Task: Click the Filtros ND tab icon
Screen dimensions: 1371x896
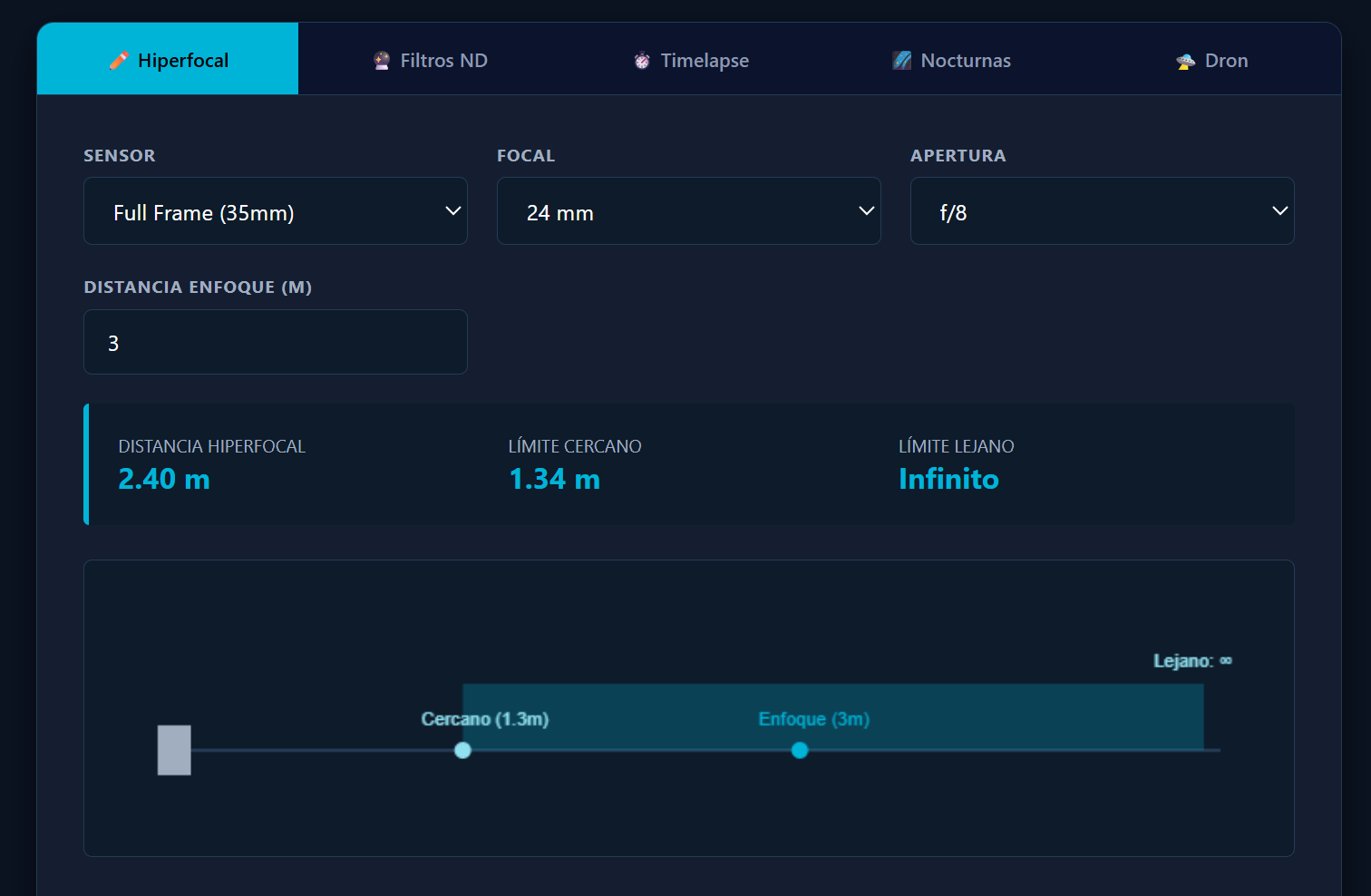Action: [x=382, y=61]
